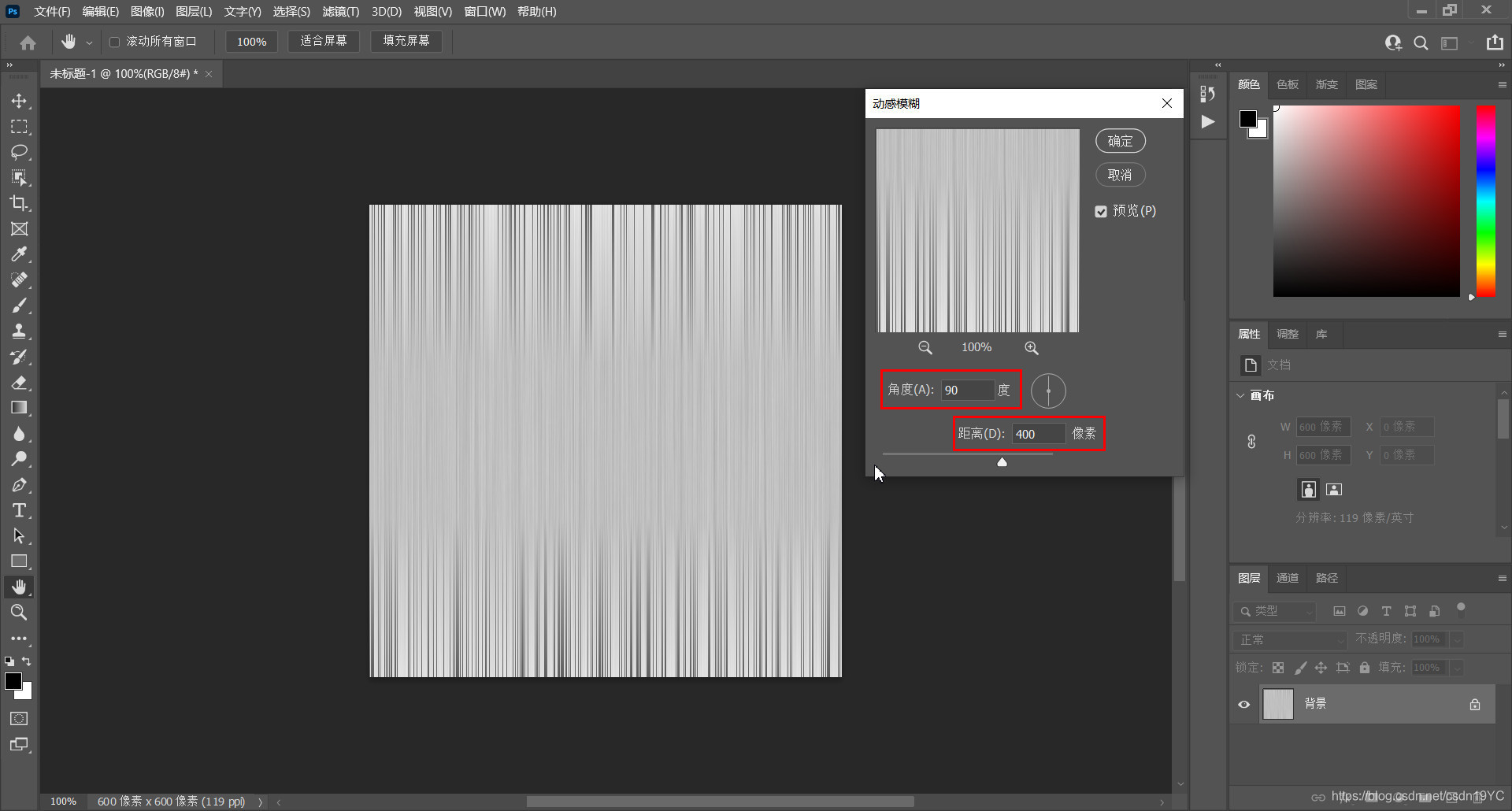The width and height of the screenshot is (1512, 811).
Task: Go to the Home screen icon
Action: pos(28,43)
